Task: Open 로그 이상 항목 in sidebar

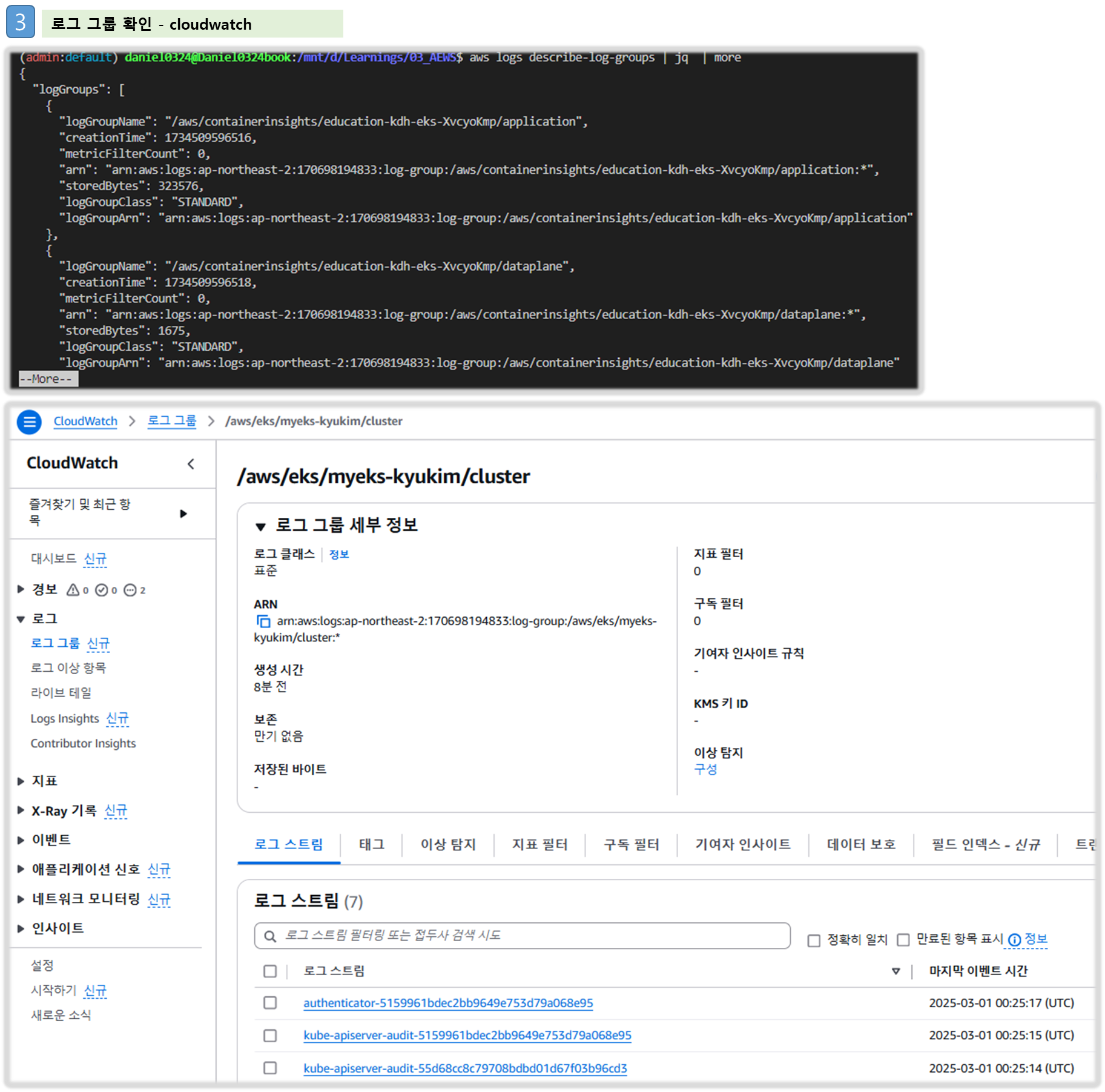Action: pyautogui.click(x=68, y=668)
